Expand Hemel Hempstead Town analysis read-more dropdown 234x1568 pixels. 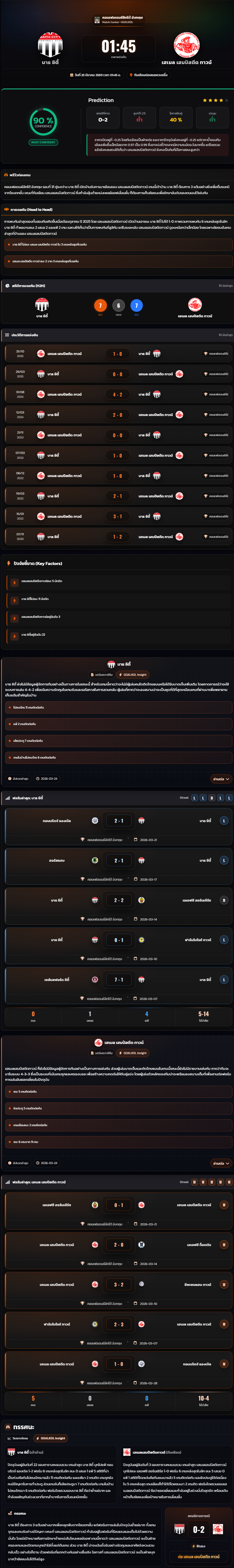coord(221,1163)
